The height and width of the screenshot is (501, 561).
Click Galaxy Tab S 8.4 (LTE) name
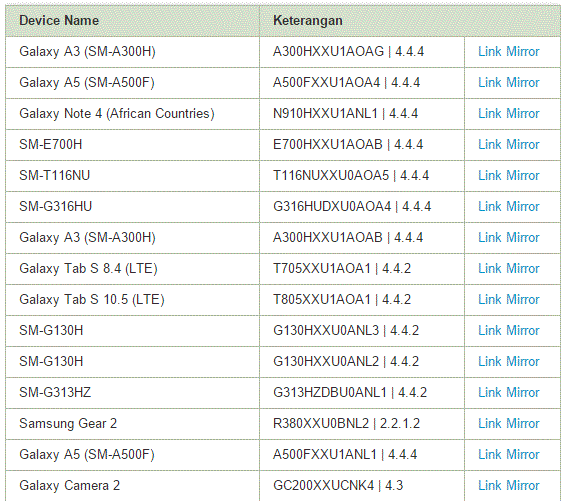tap(88, 269)
